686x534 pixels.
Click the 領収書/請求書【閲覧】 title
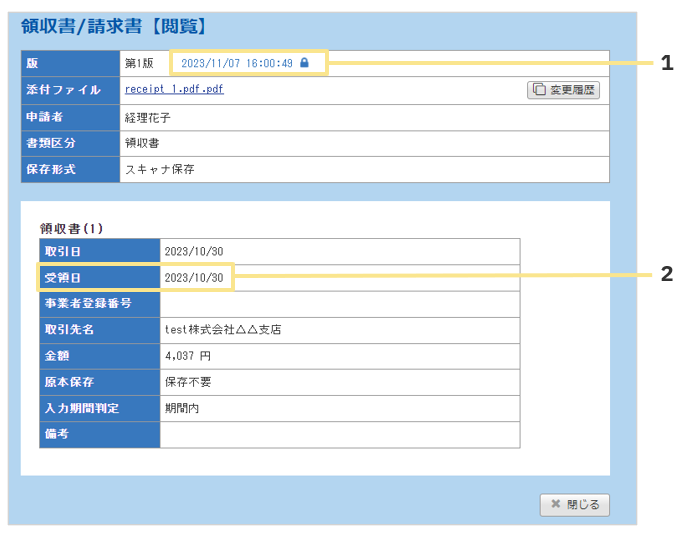[114, 27]
